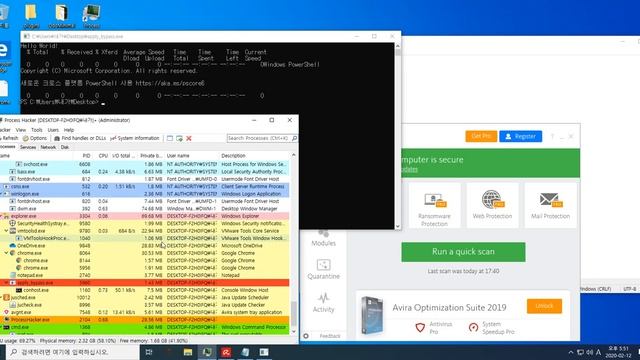Click Get Pro button in Avira
Viewport: 640px width, 360px height.
point(481,136)
